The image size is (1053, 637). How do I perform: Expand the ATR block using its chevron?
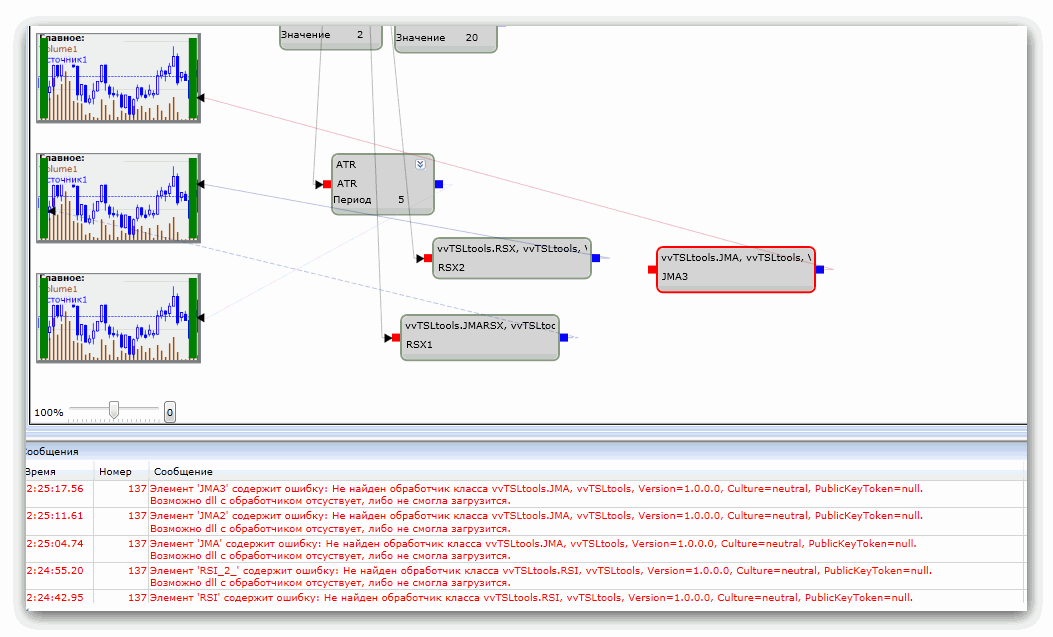(420, 164)
